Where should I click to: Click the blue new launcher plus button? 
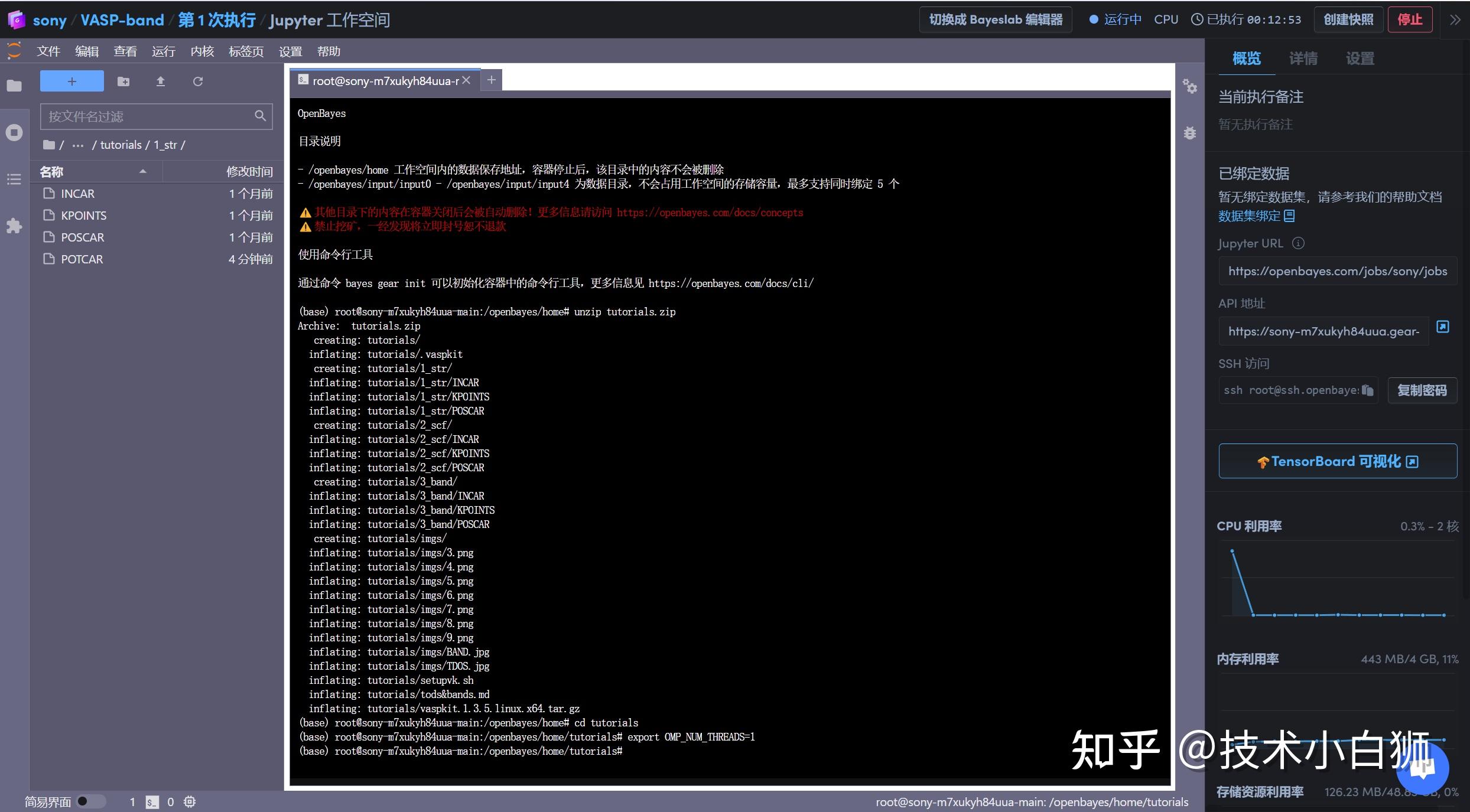tap(71, 81)
